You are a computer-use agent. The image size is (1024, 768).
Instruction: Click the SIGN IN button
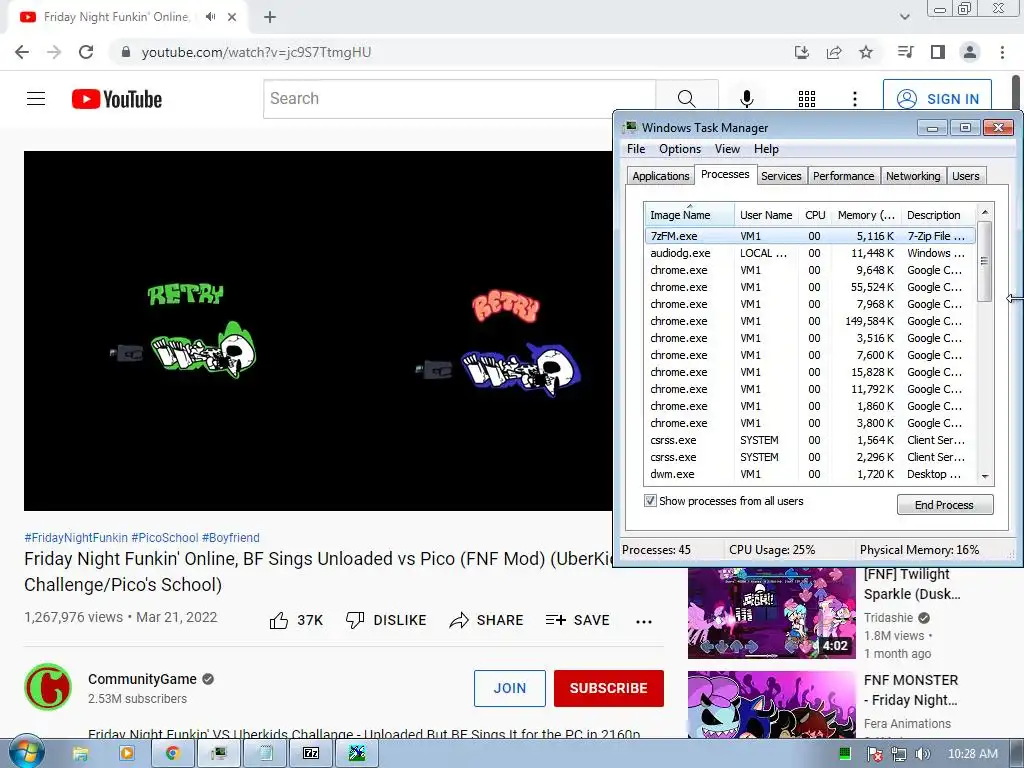[x=937, y=99]
